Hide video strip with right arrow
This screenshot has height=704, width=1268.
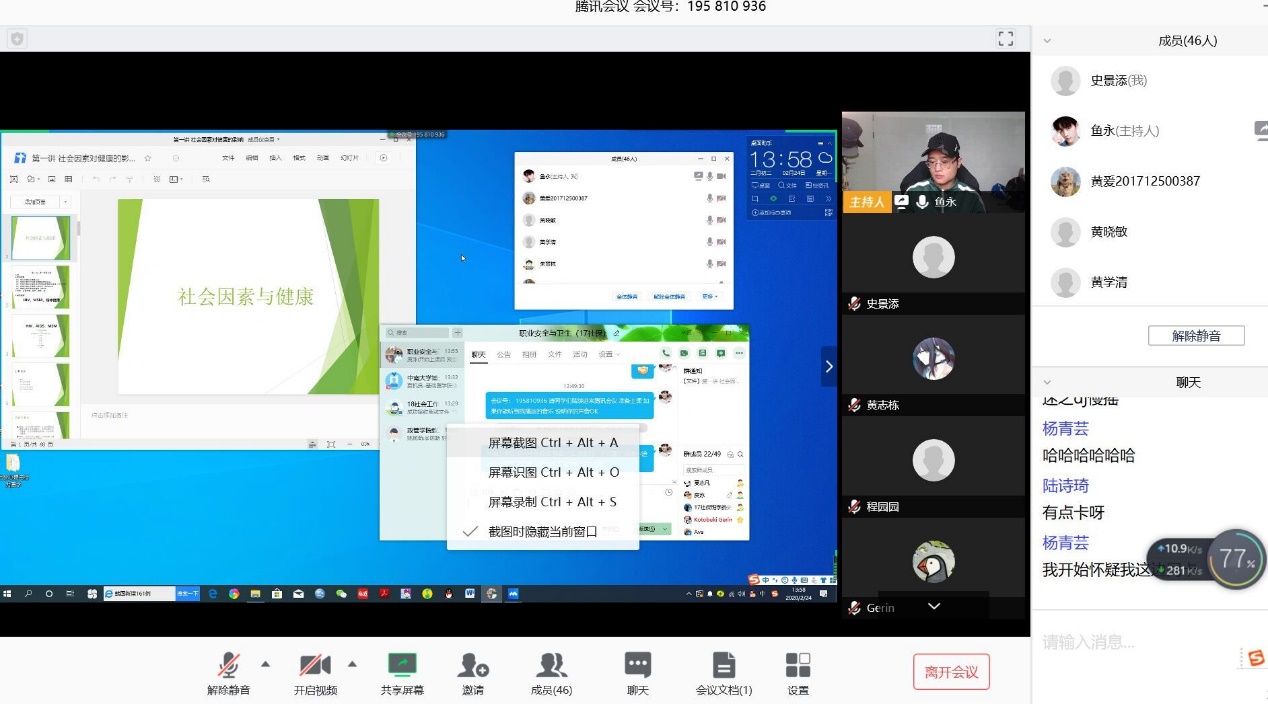coord(828,367)
